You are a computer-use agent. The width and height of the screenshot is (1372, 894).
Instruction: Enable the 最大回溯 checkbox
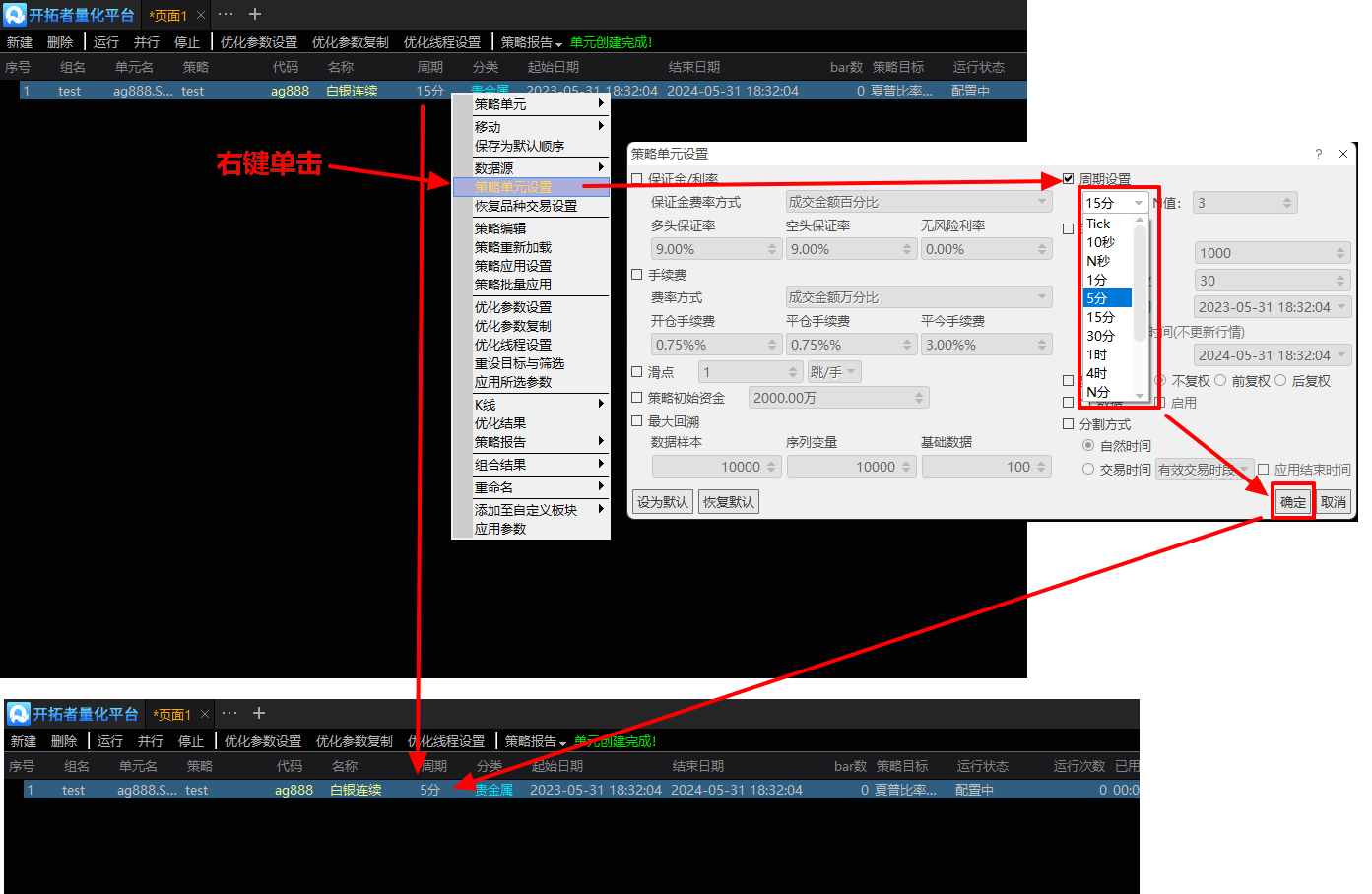[637, 421]
